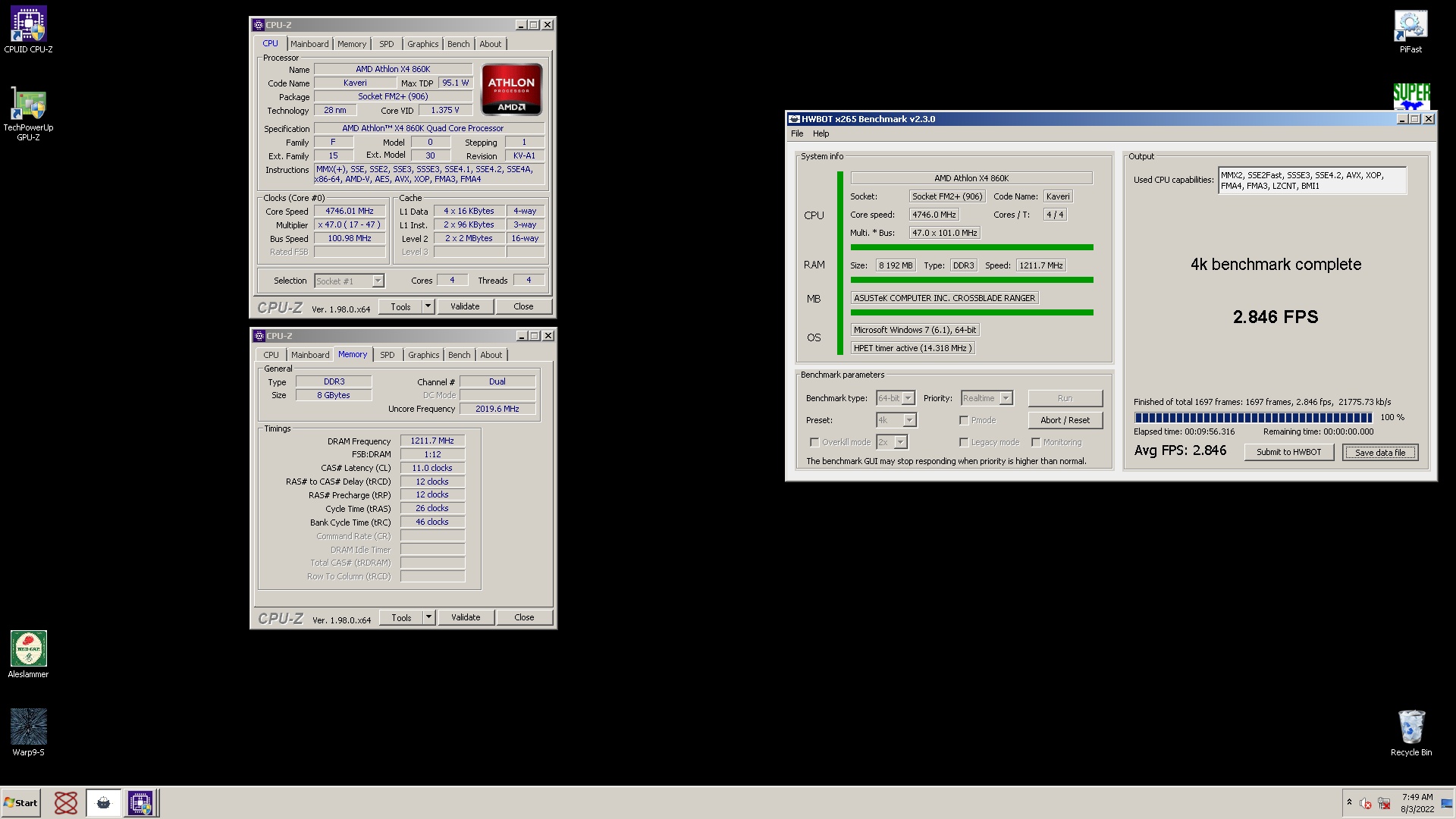Click Validate in lower CPU-Z window
This screenshot has width=1456, height=819.
click(x=466, y=617)
